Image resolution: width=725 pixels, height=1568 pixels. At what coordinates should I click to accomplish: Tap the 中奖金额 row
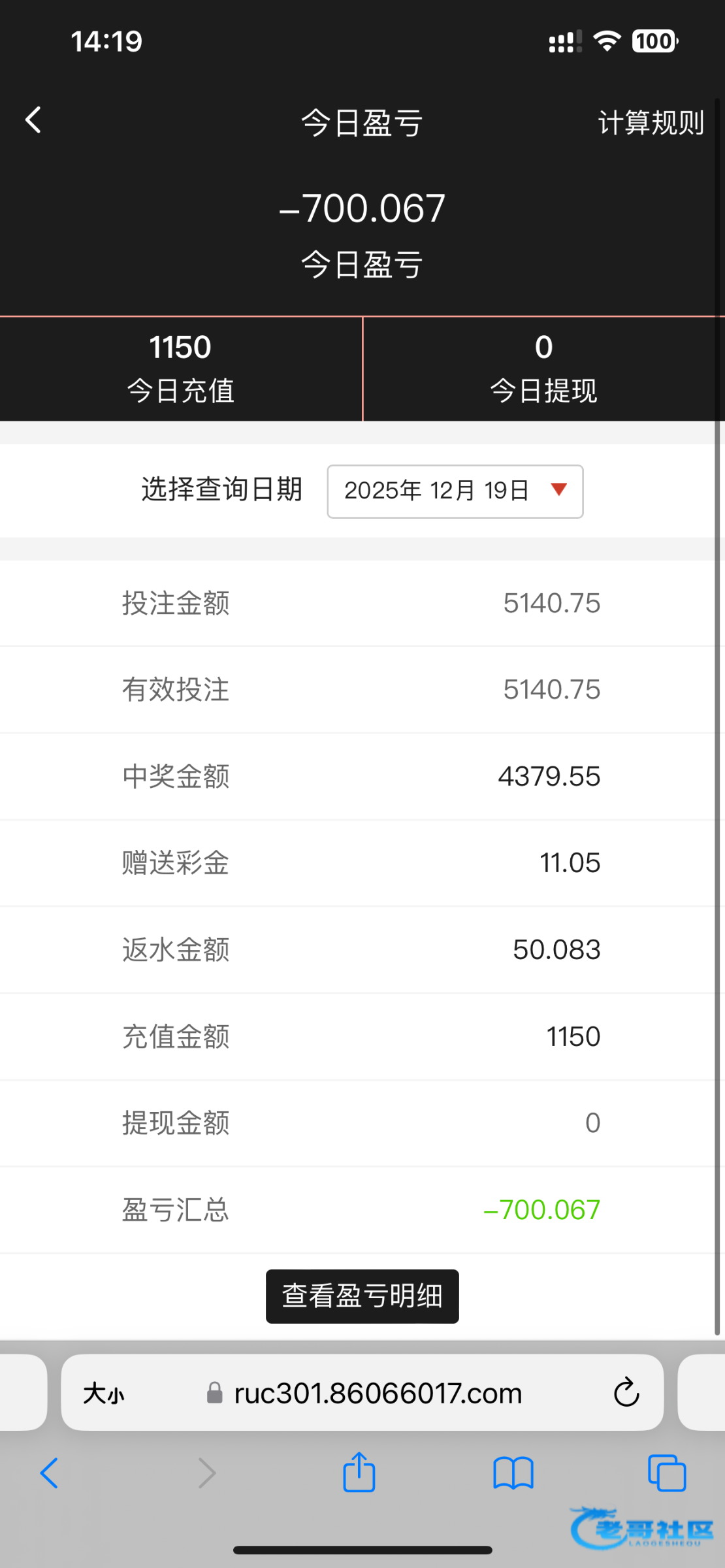[361, 777]
